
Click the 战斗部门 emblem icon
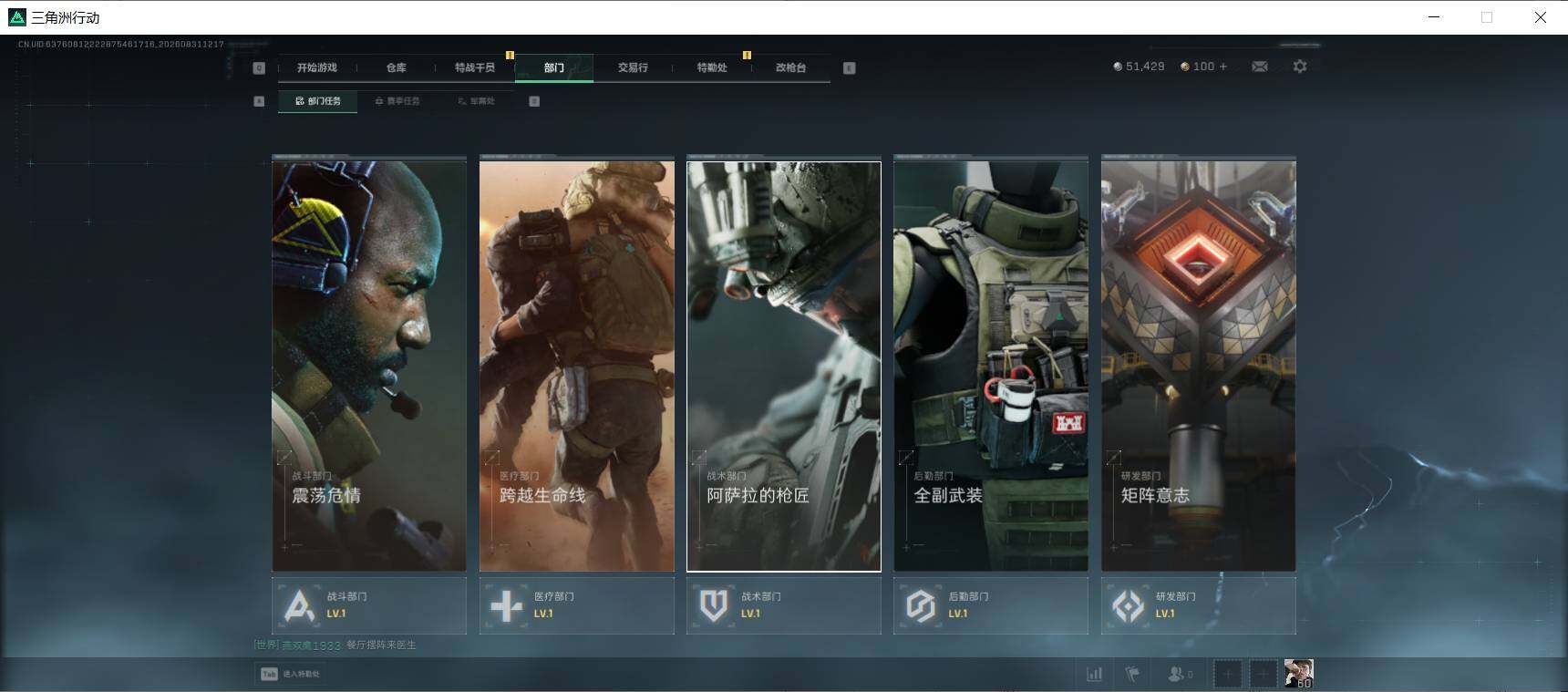299,605
